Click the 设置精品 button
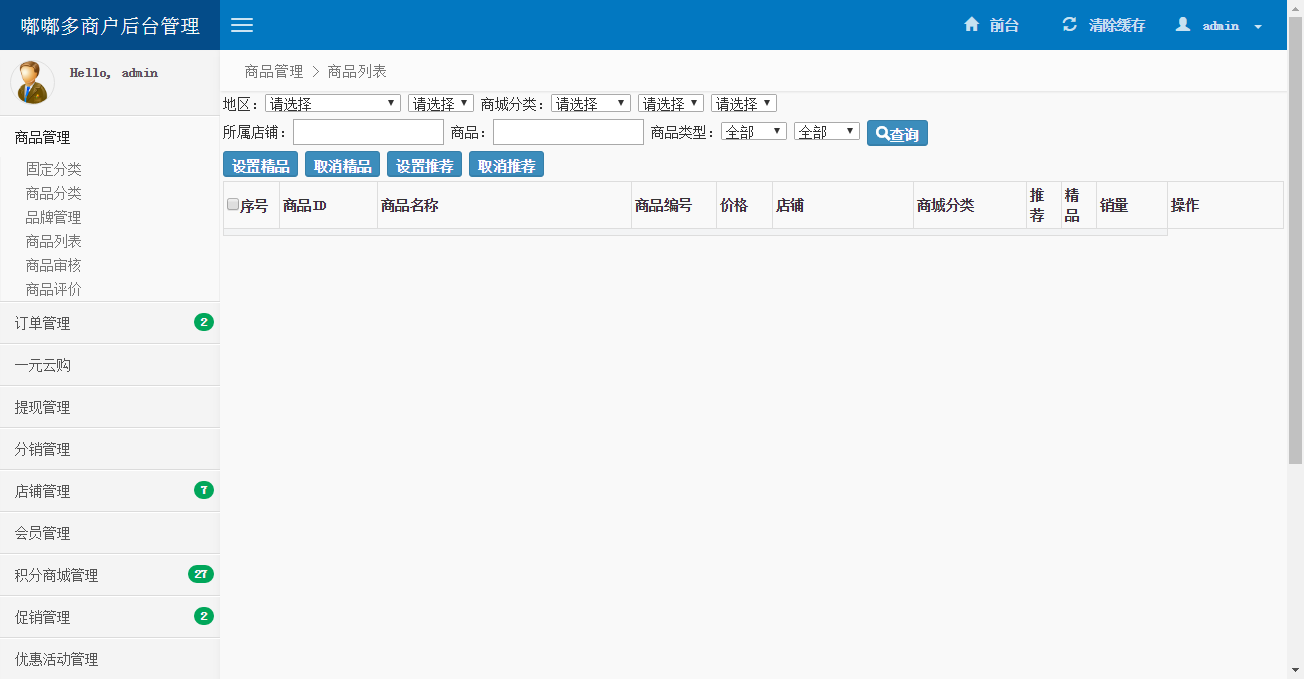Image resolution: width=1304 pixels, height=679 pixels. coord(261,165)
